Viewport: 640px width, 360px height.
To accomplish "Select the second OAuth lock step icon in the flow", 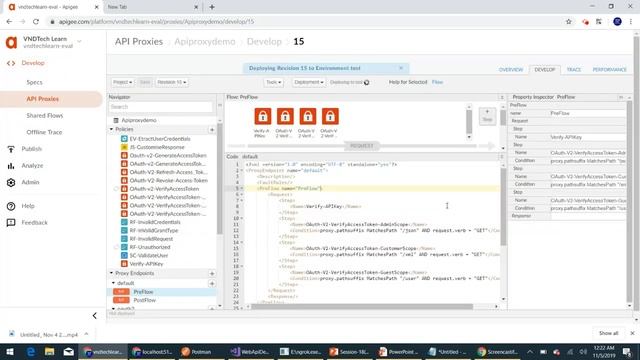I will (285, 116).
